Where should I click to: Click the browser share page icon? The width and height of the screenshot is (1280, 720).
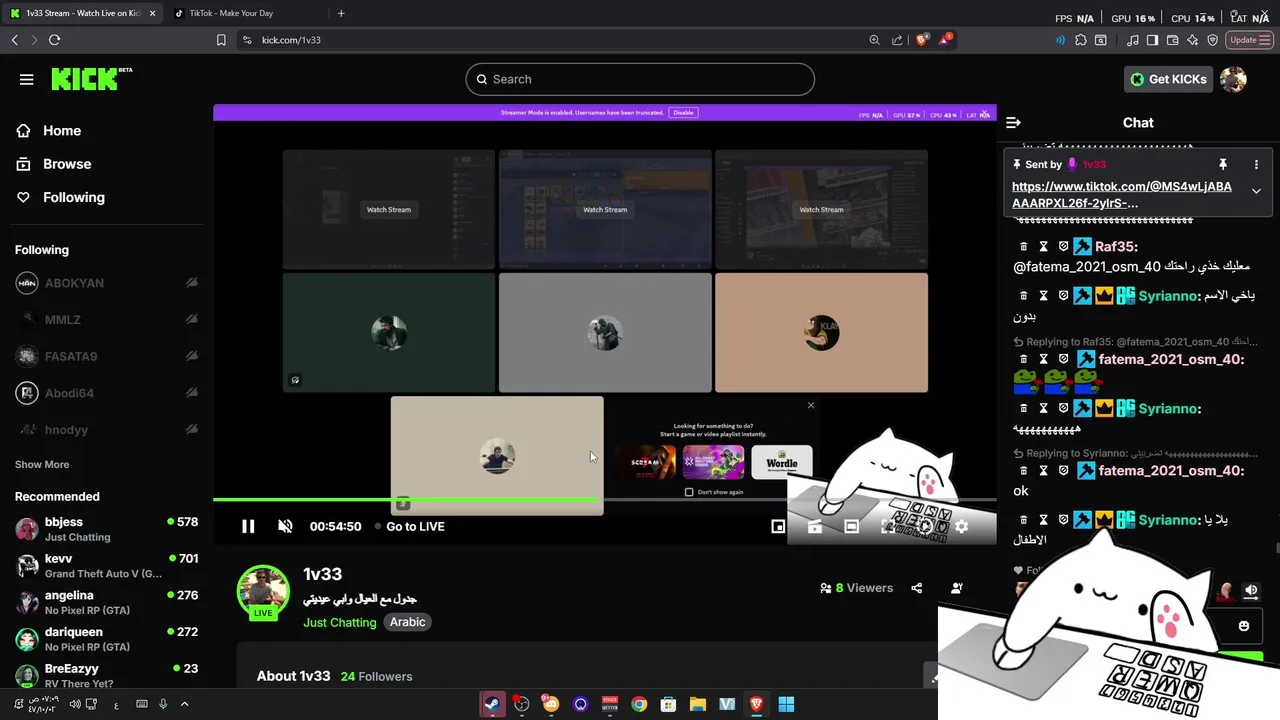point(897,40)
